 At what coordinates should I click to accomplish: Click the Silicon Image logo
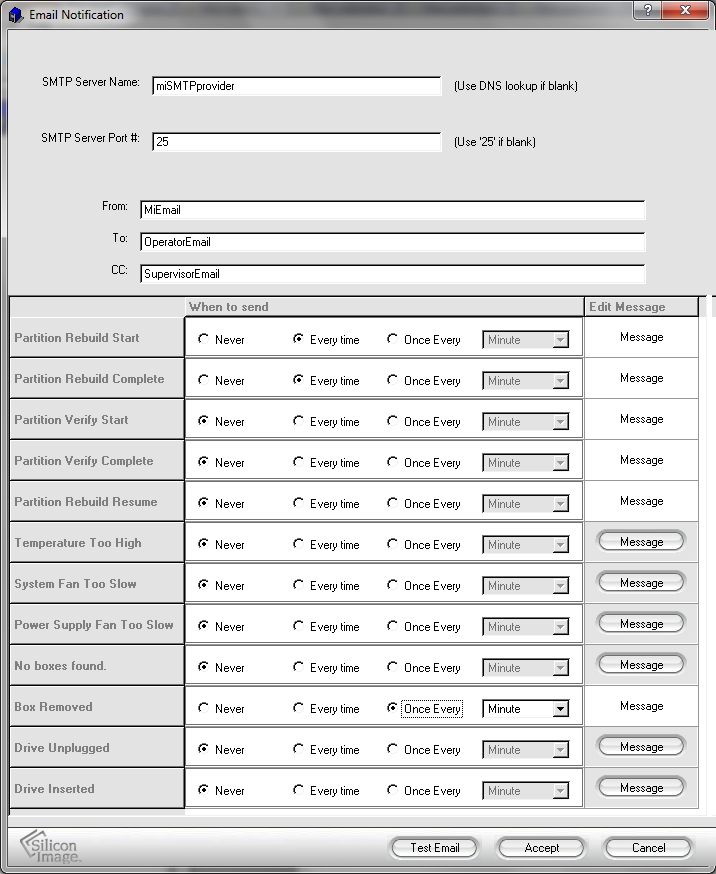[52, 846]
